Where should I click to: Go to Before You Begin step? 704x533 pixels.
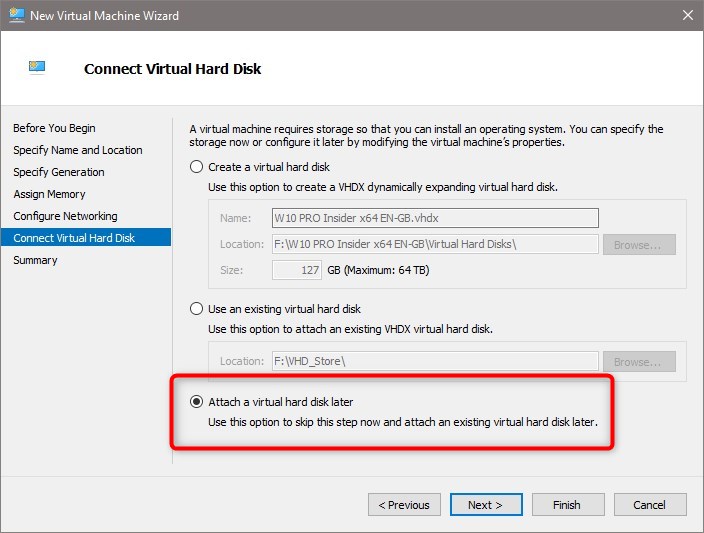(54, 128)
